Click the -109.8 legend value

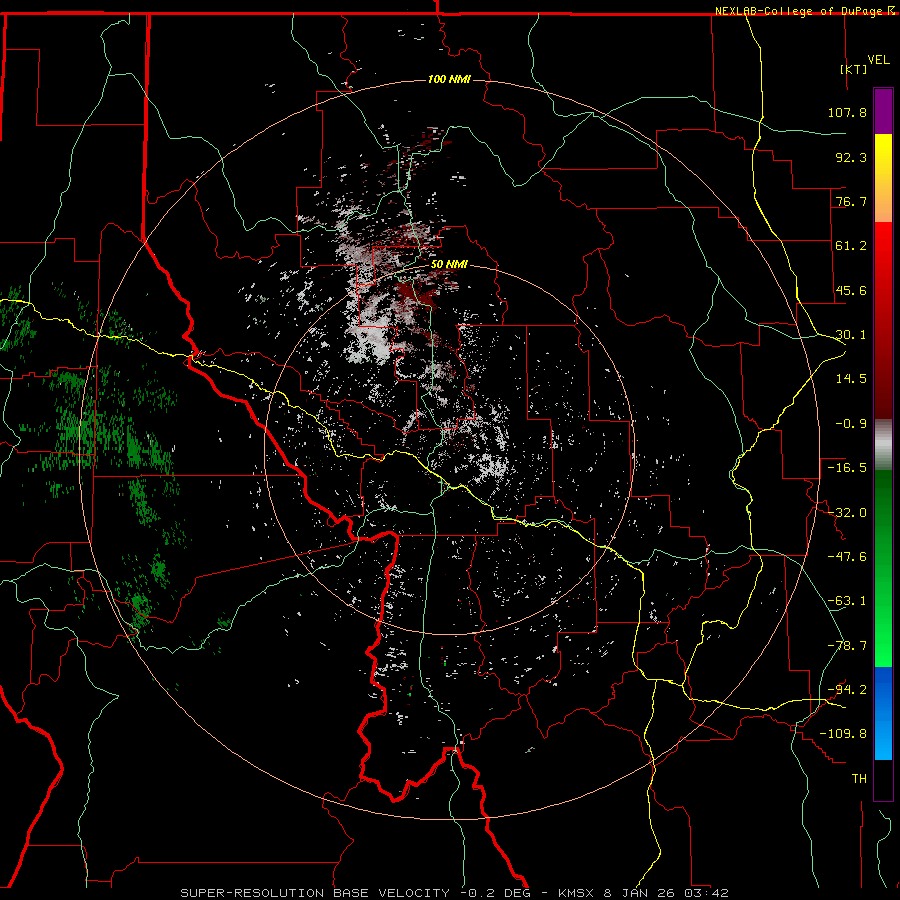[x=843, y=734]
